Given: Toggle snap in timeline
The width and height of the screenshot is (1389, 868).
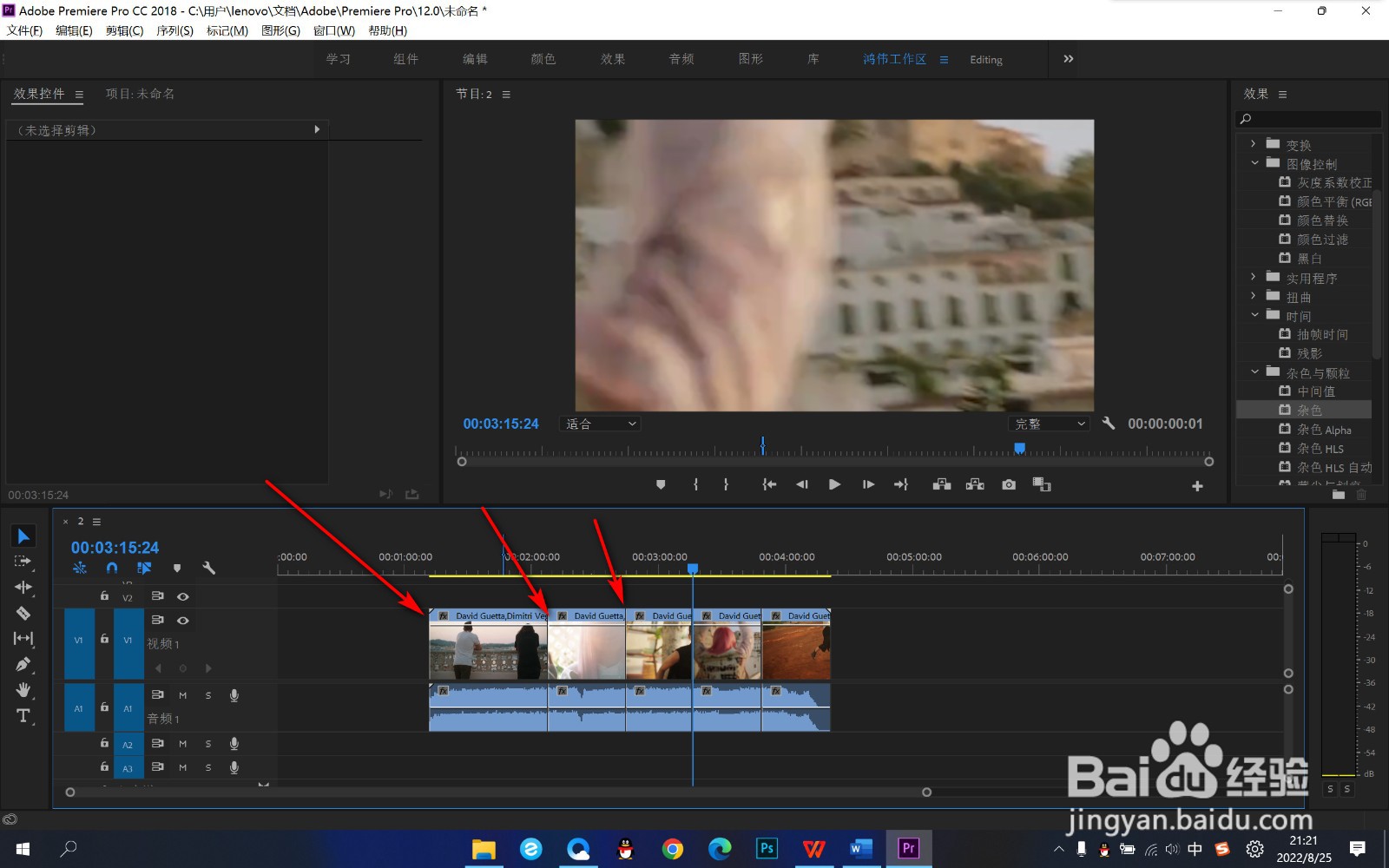Looking at the screenshot, I should [x=112, y=568].
